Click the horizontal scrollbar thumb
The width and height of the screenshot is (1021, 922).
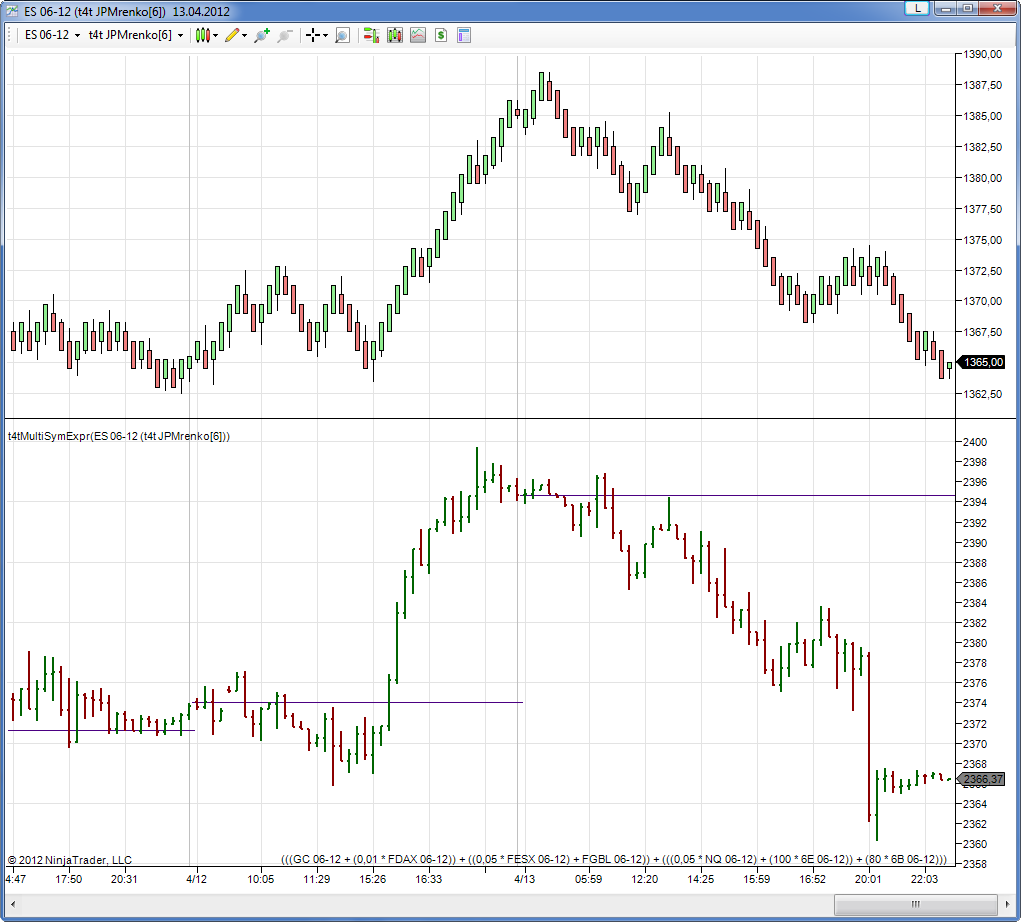tap(916, 904)
